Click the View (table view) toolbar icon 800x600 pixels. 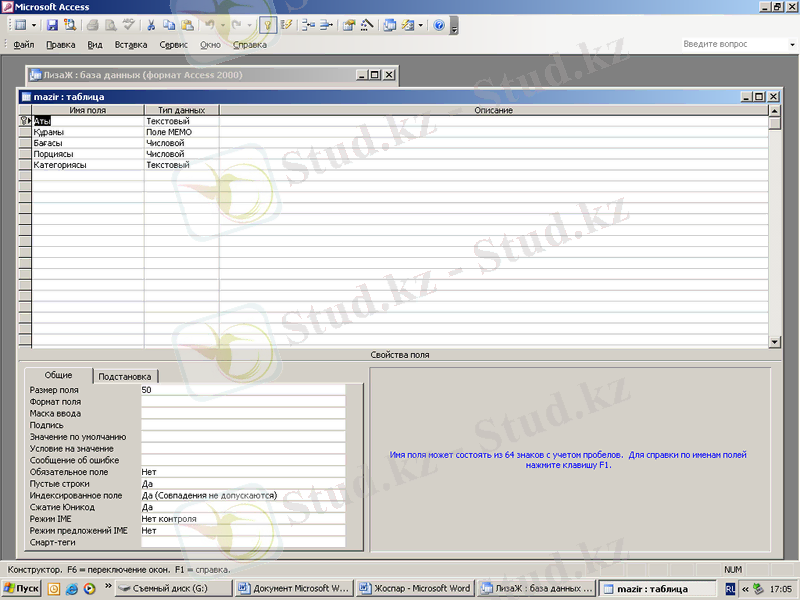20,25
